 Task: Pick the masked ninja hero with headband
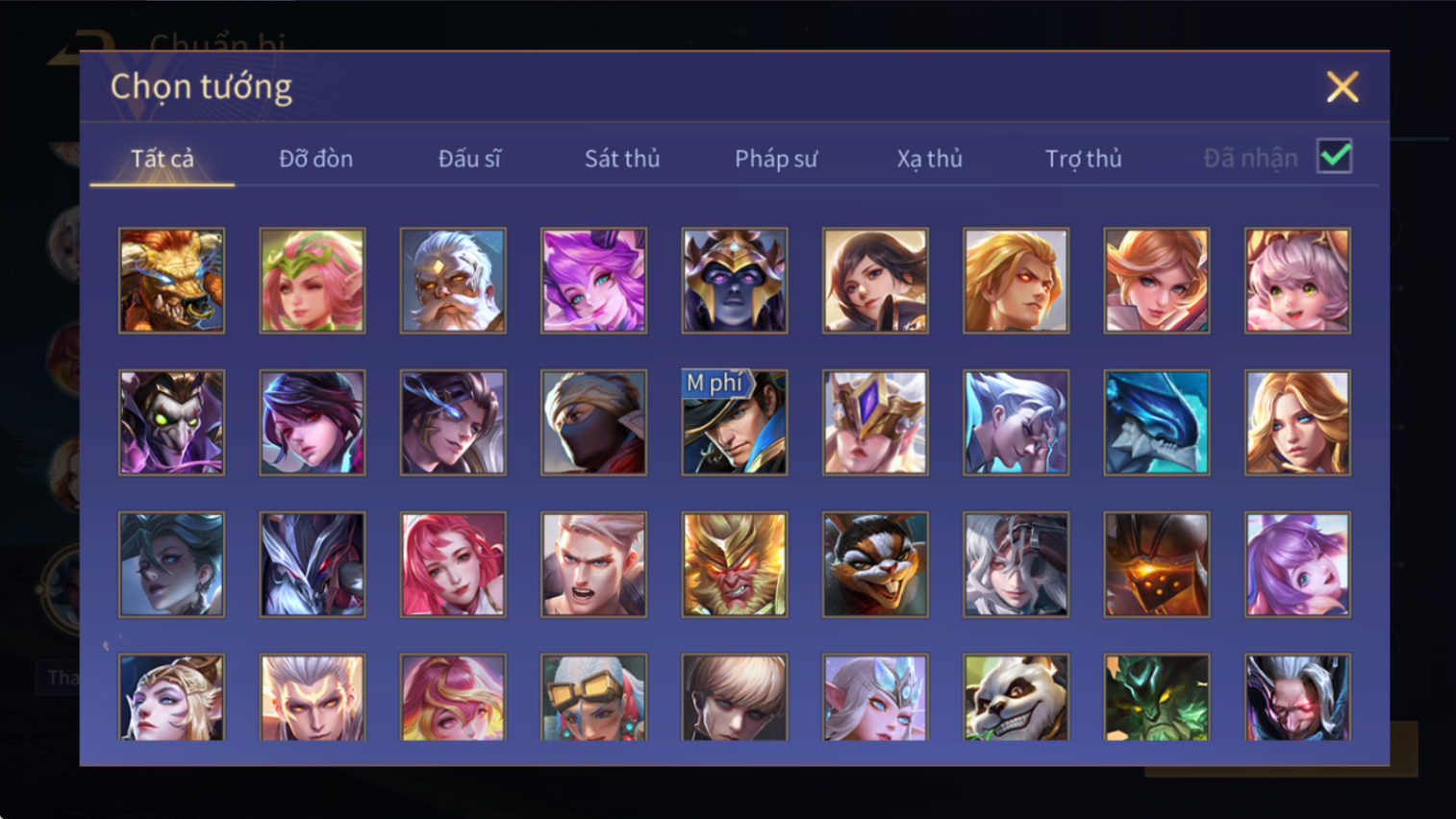[593, 422]
